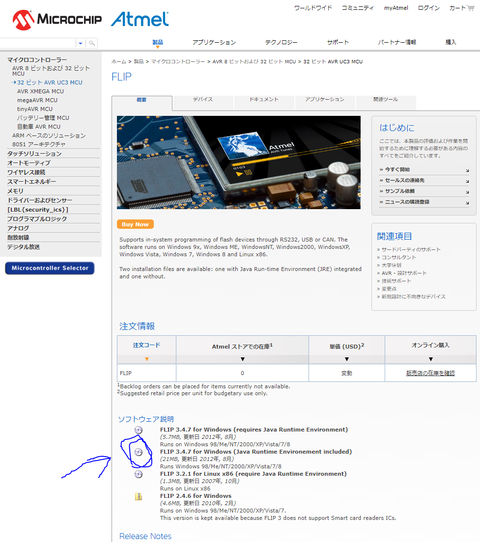The image size is (480, 542).
Task: Click the Buy Now button
Action: [135, 224]
